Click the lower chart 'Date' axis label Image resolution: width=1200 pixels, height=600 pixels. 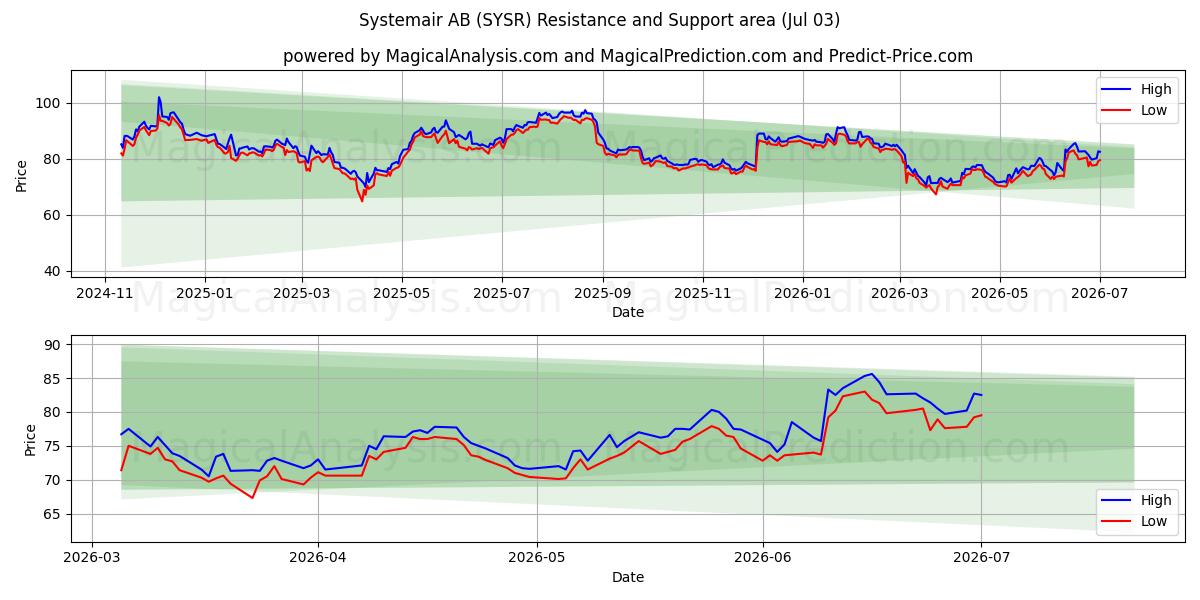[628, 577]
